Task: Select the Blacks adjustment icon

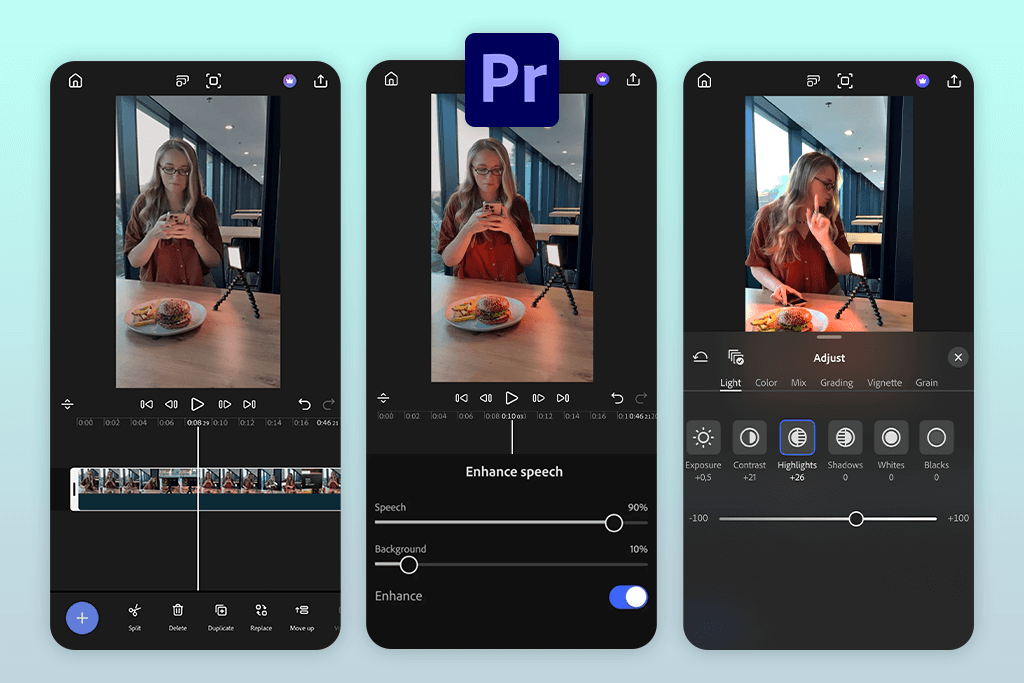Action: click(936, 437)
